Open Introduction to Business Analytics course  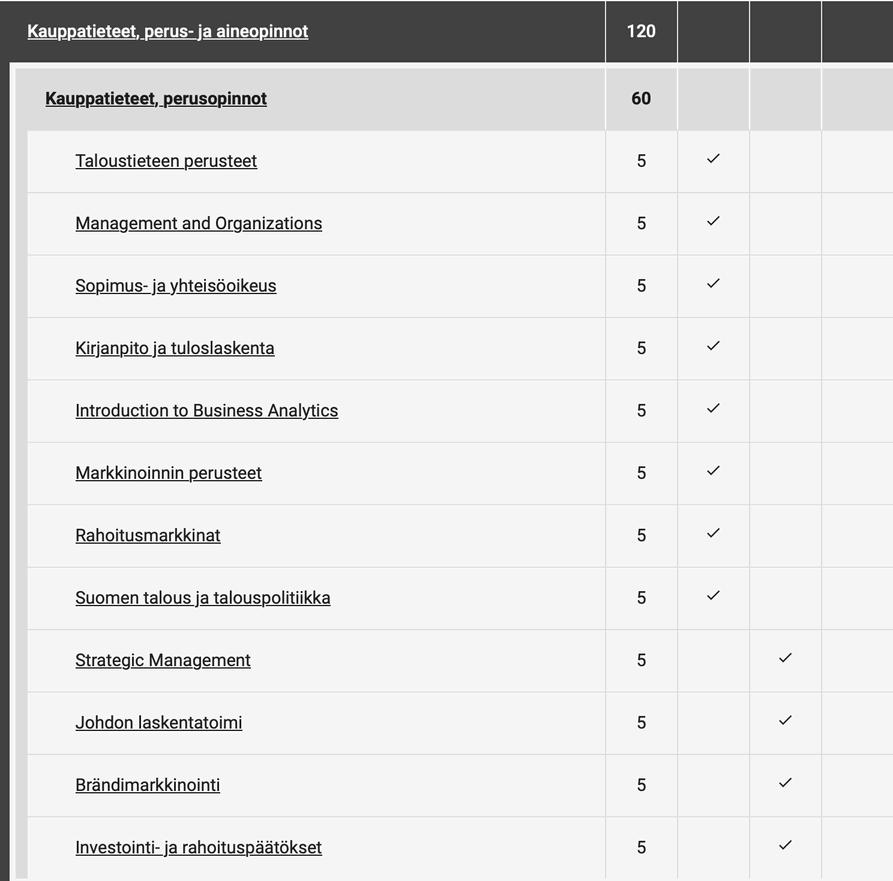click(206, 411)
